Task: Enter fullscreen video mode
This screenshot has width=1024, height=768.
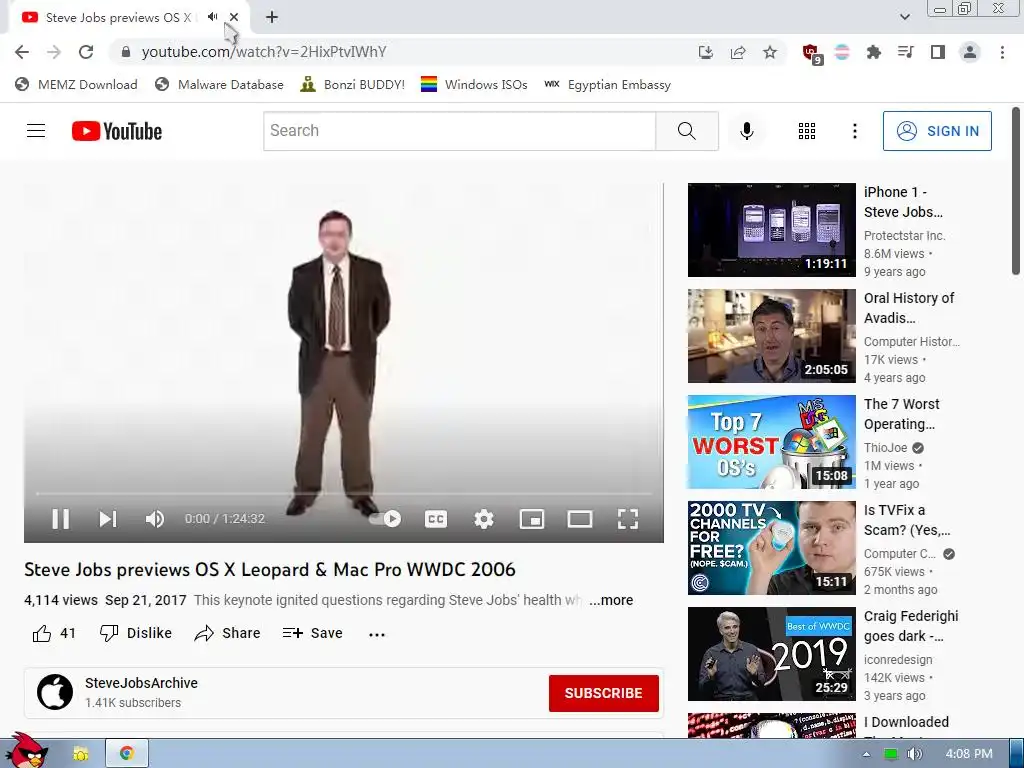Action: point(628,519)
